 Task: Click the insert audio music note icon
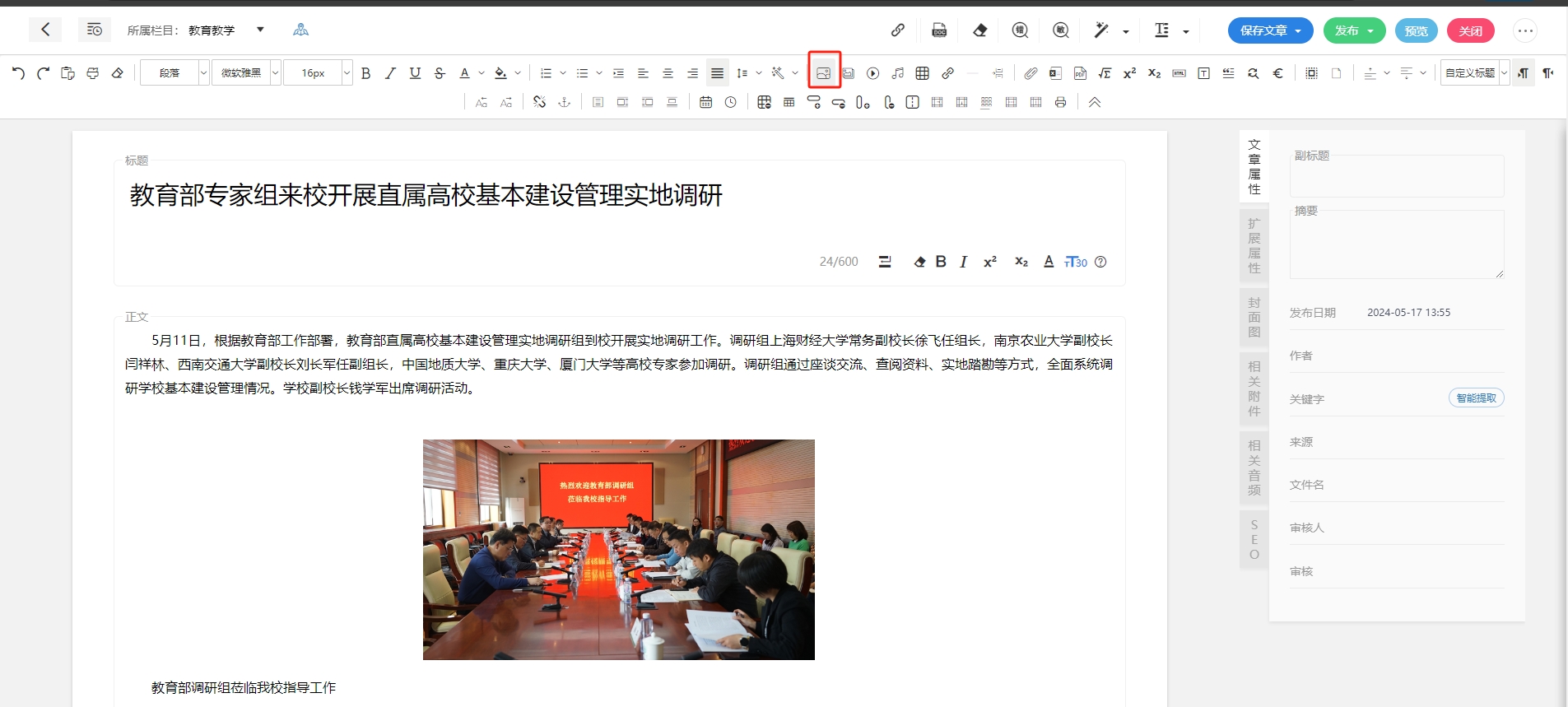coord(897,73)
